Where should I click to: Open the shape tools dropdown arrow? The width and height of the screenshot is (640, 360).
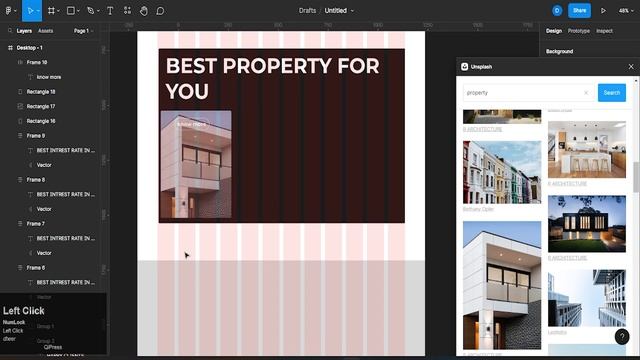coord(78,11)
